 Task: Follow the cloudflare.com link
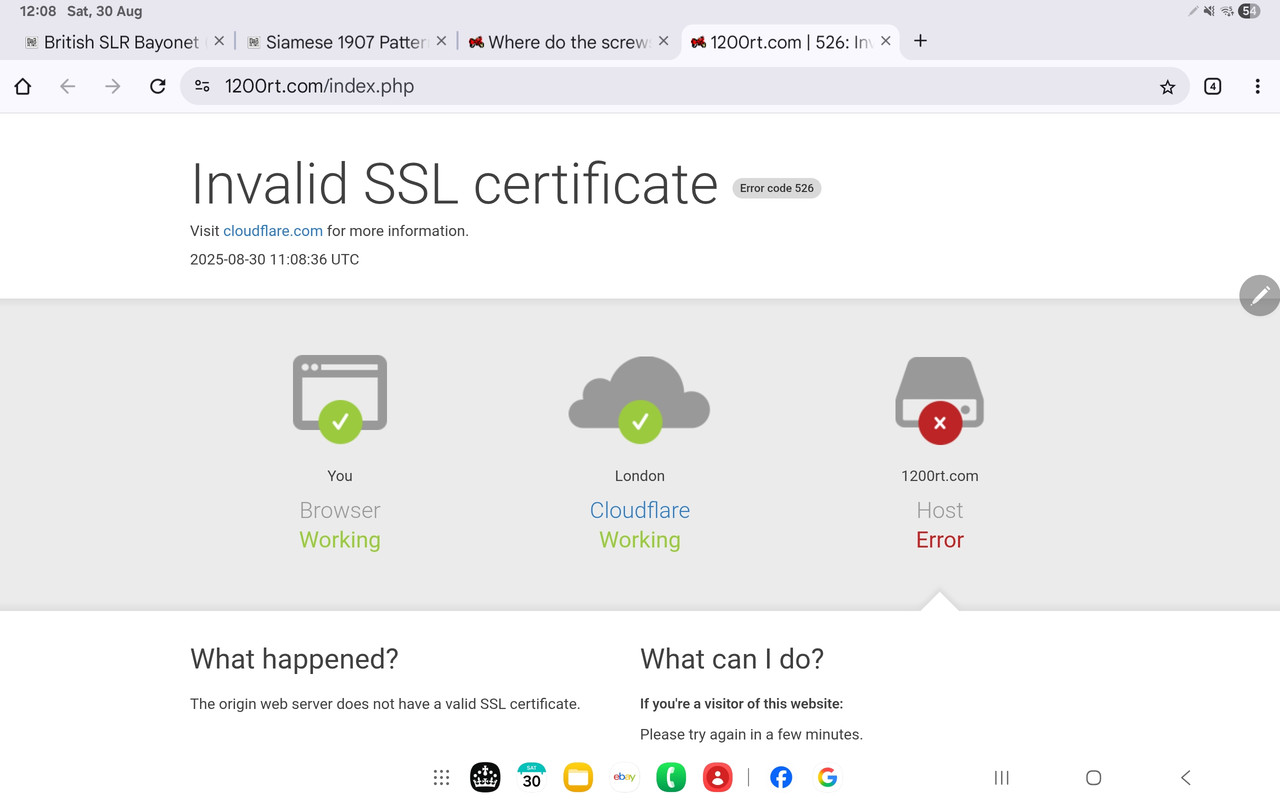click(x=273, y=231)
